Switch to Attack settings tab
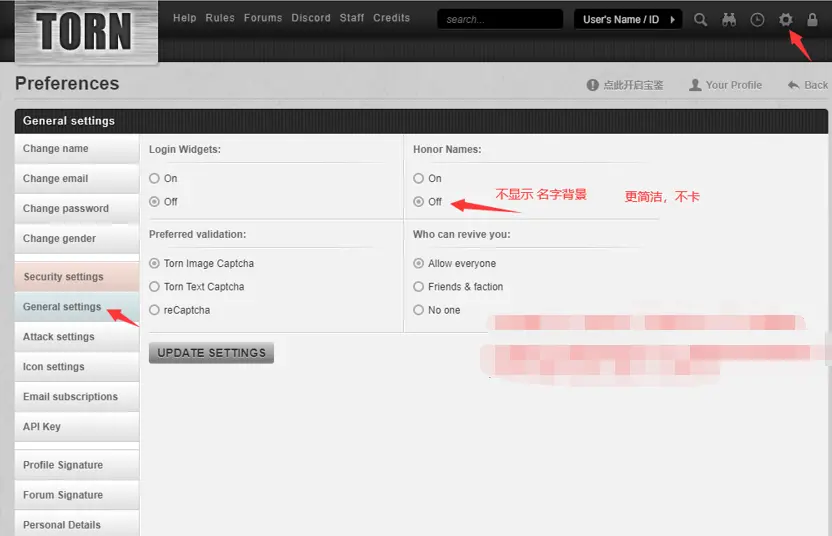 (59, 337)
